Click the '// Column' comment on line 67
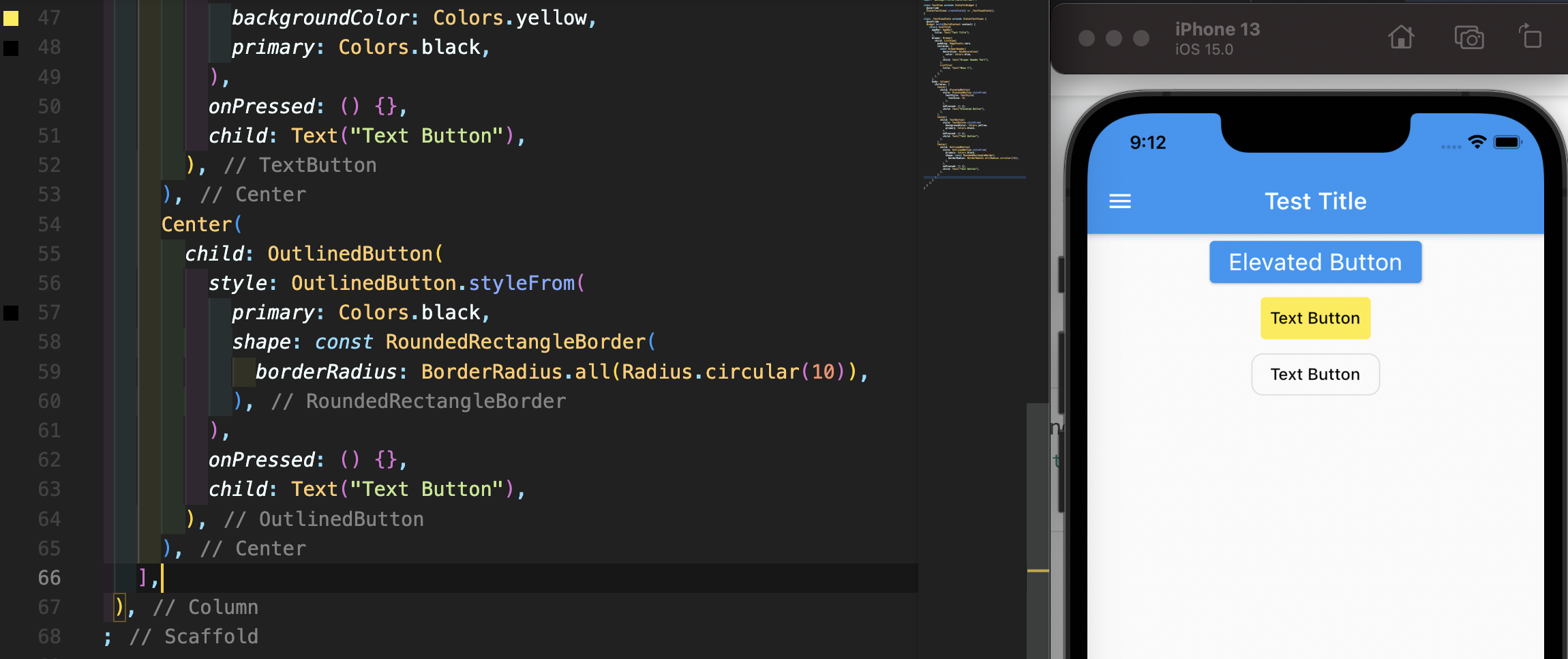Screen dimensions: 1568x659 pyautogui.click(x=206, y=607)
